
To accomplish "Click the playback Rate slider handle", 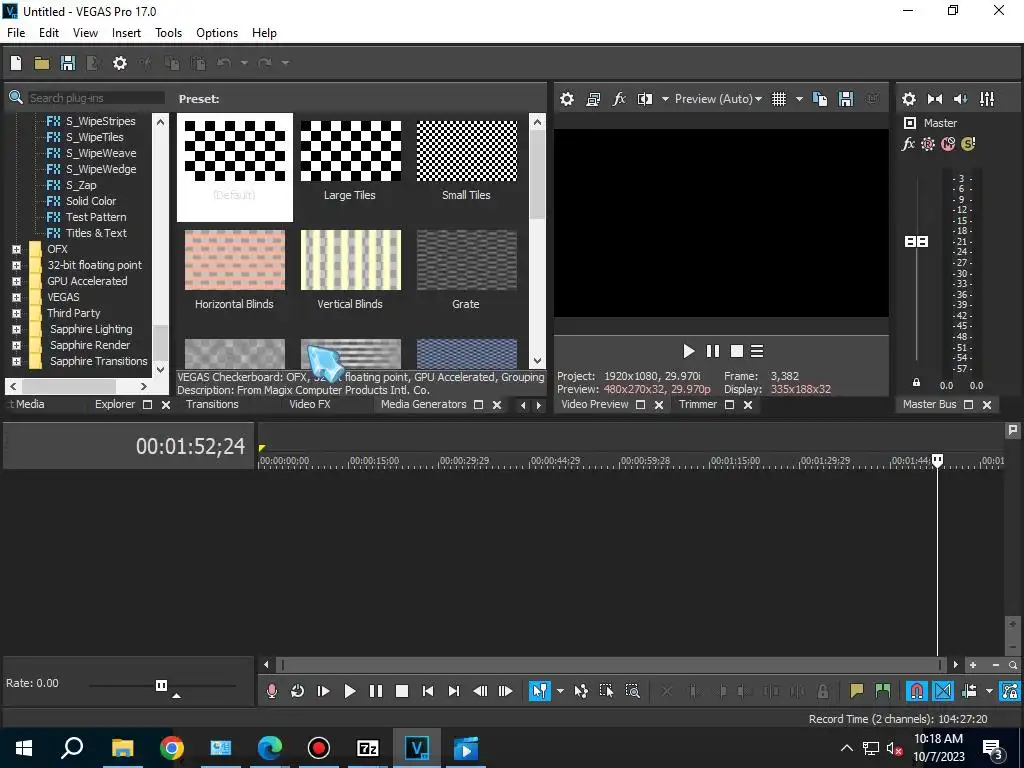I will 161,685.
